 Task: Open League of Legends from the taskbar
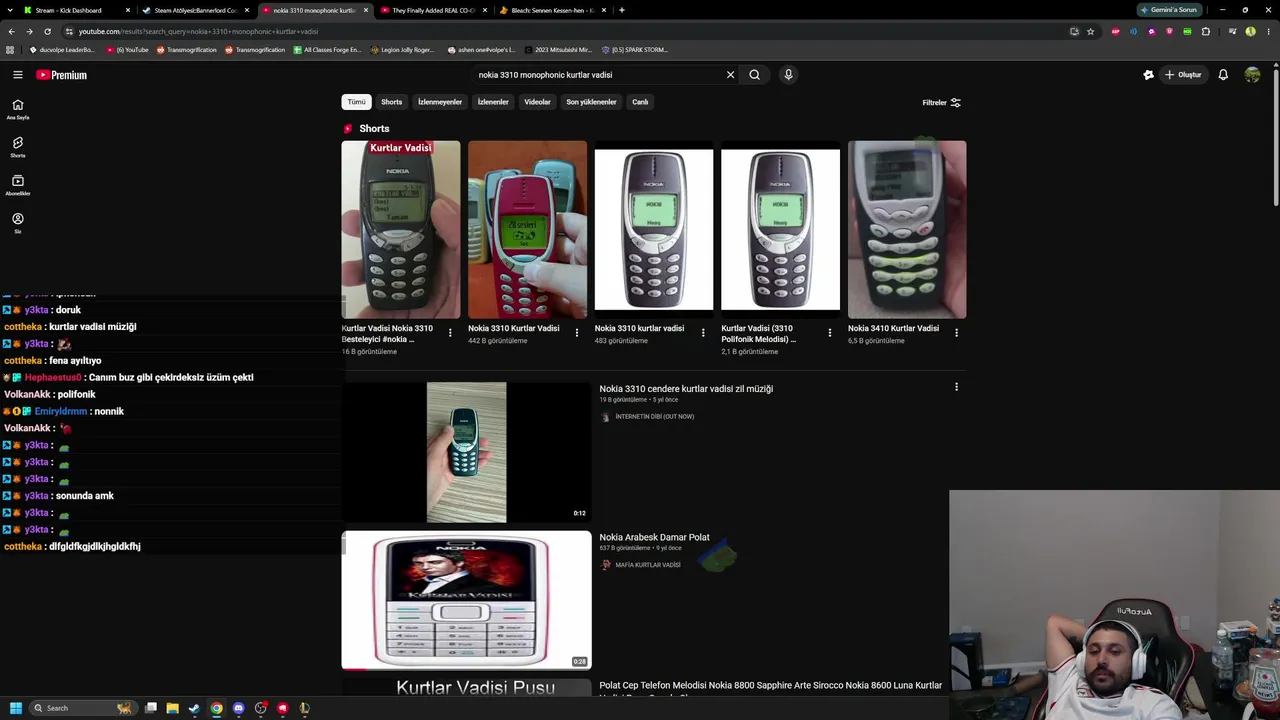coord(304,708)
